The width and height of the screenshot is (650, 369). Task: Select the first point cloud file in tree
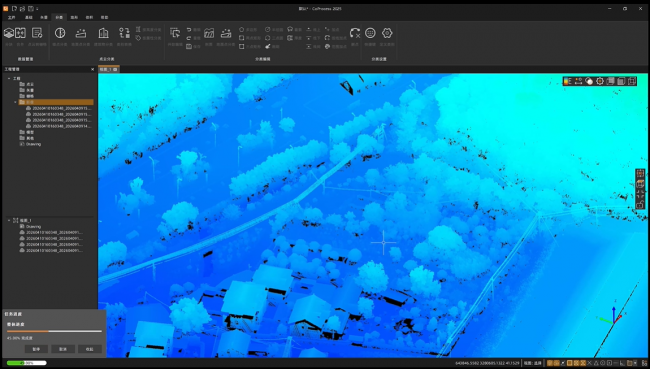pyautogui.click(x=58, y=108)
